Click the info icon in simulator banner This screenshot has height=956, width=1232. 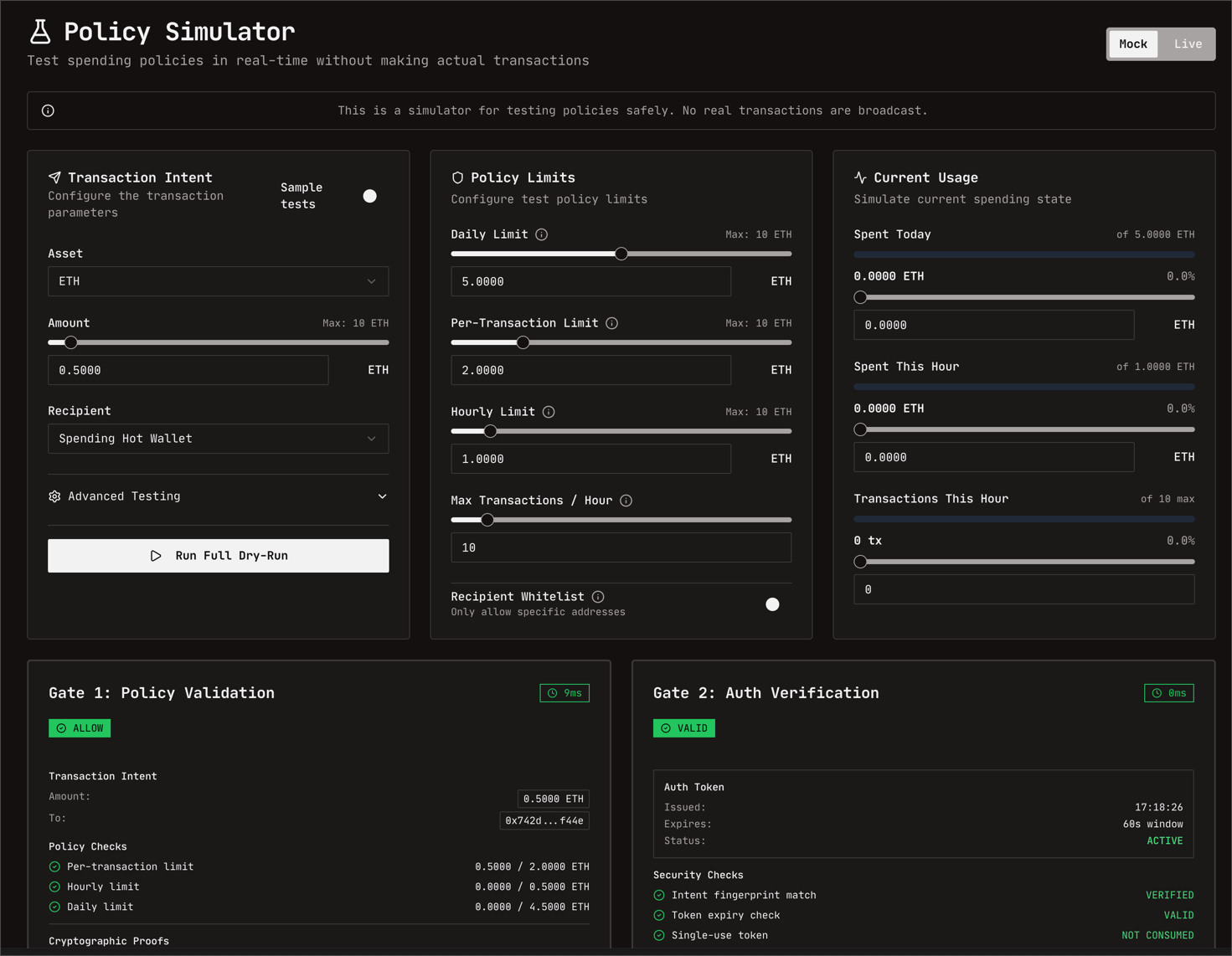(49, 111)
